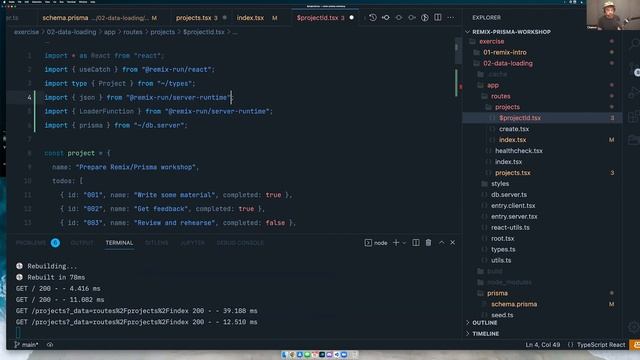The height and width of the screenshot is (360, 640).
Task: Open root.tsx file
Action: pos(502,238)
